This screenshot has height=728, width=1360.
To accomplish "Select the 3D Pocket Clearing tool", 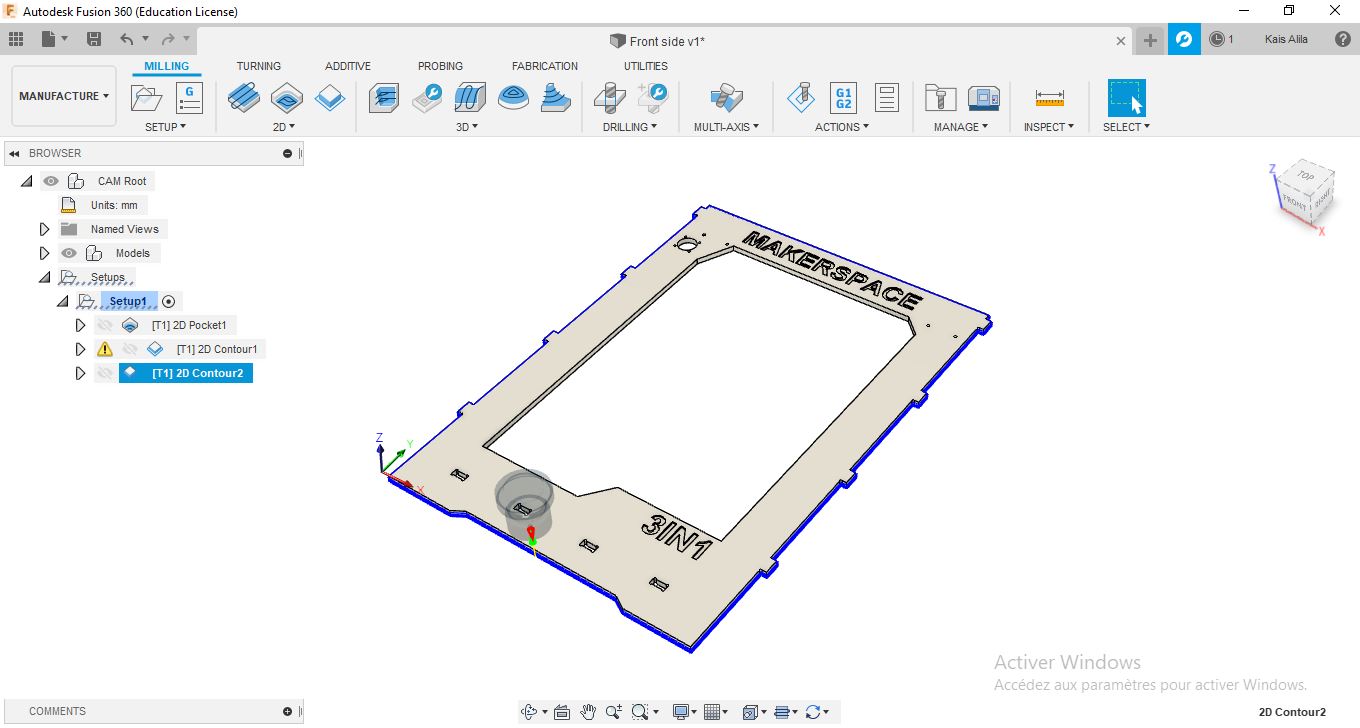I will pyautogui.click(x=428, y=98).
